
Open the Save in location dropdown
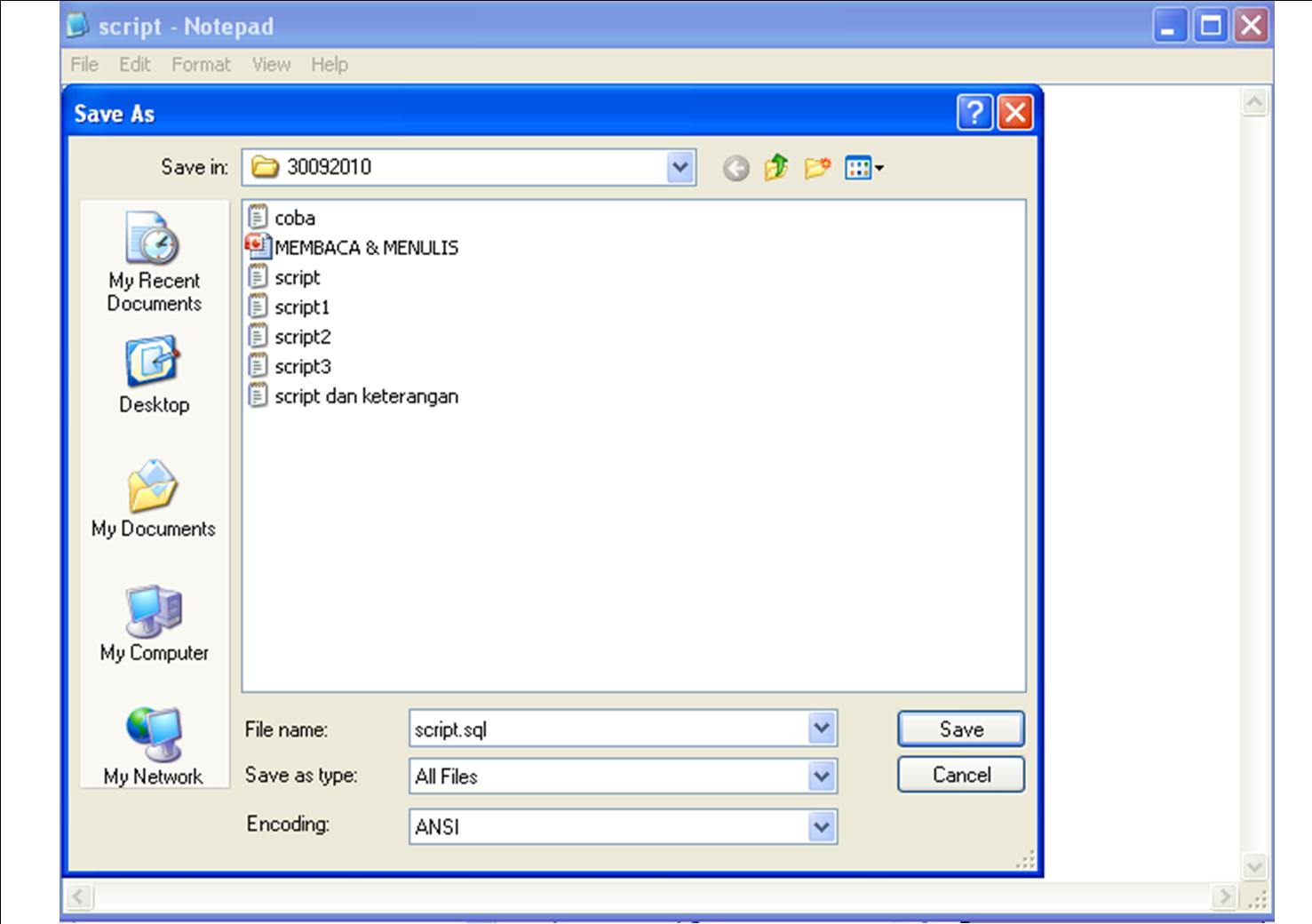point(679,167)
